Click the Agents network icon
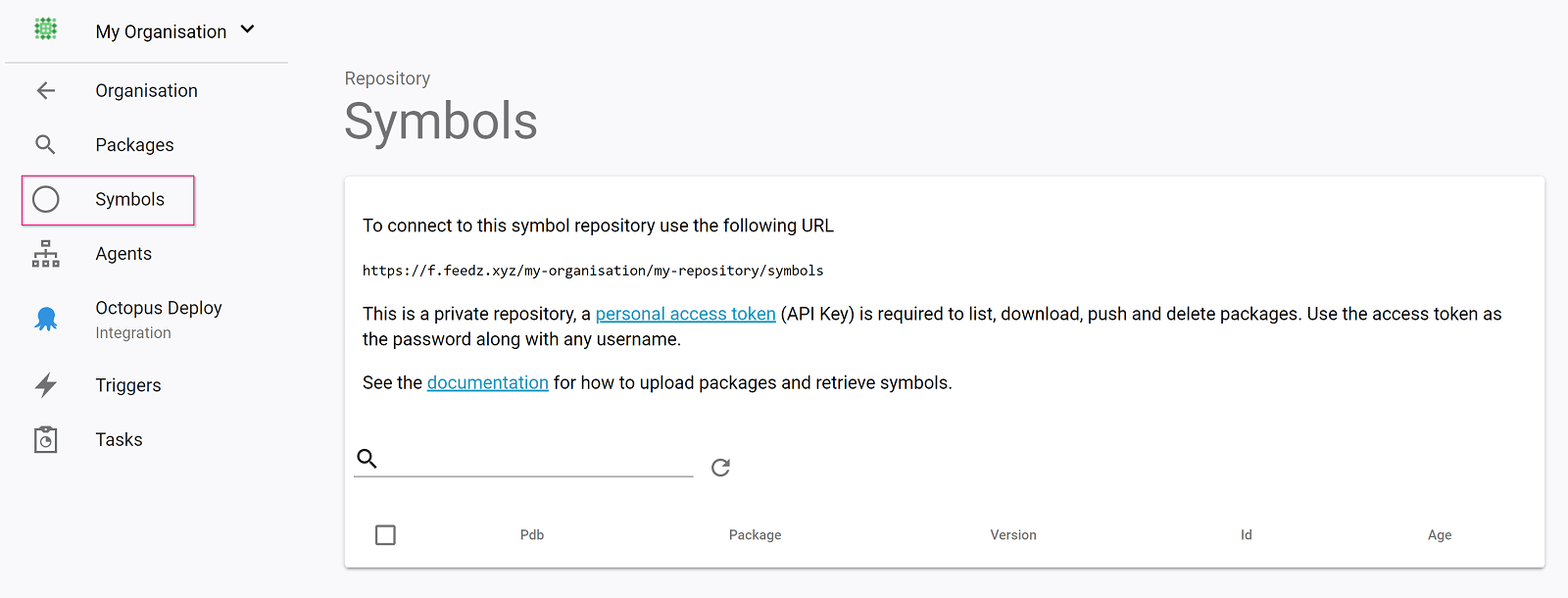This screenshot has width=1568, height=598. (46, 254)
